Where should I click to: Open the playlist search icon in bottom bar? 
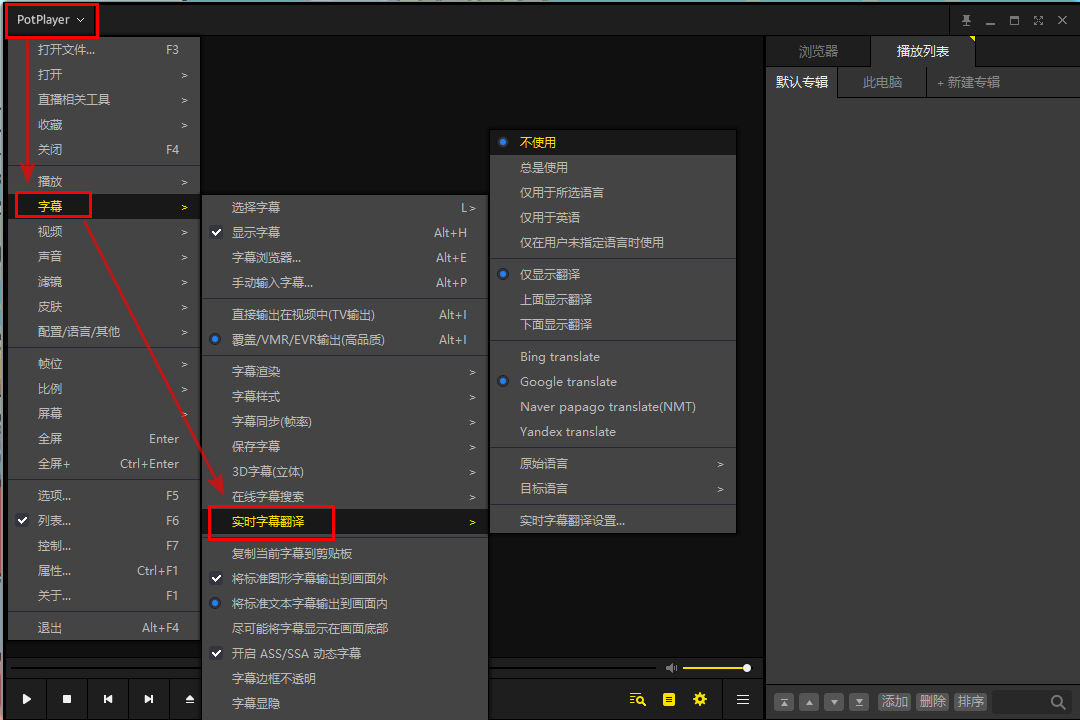[638, 699]
